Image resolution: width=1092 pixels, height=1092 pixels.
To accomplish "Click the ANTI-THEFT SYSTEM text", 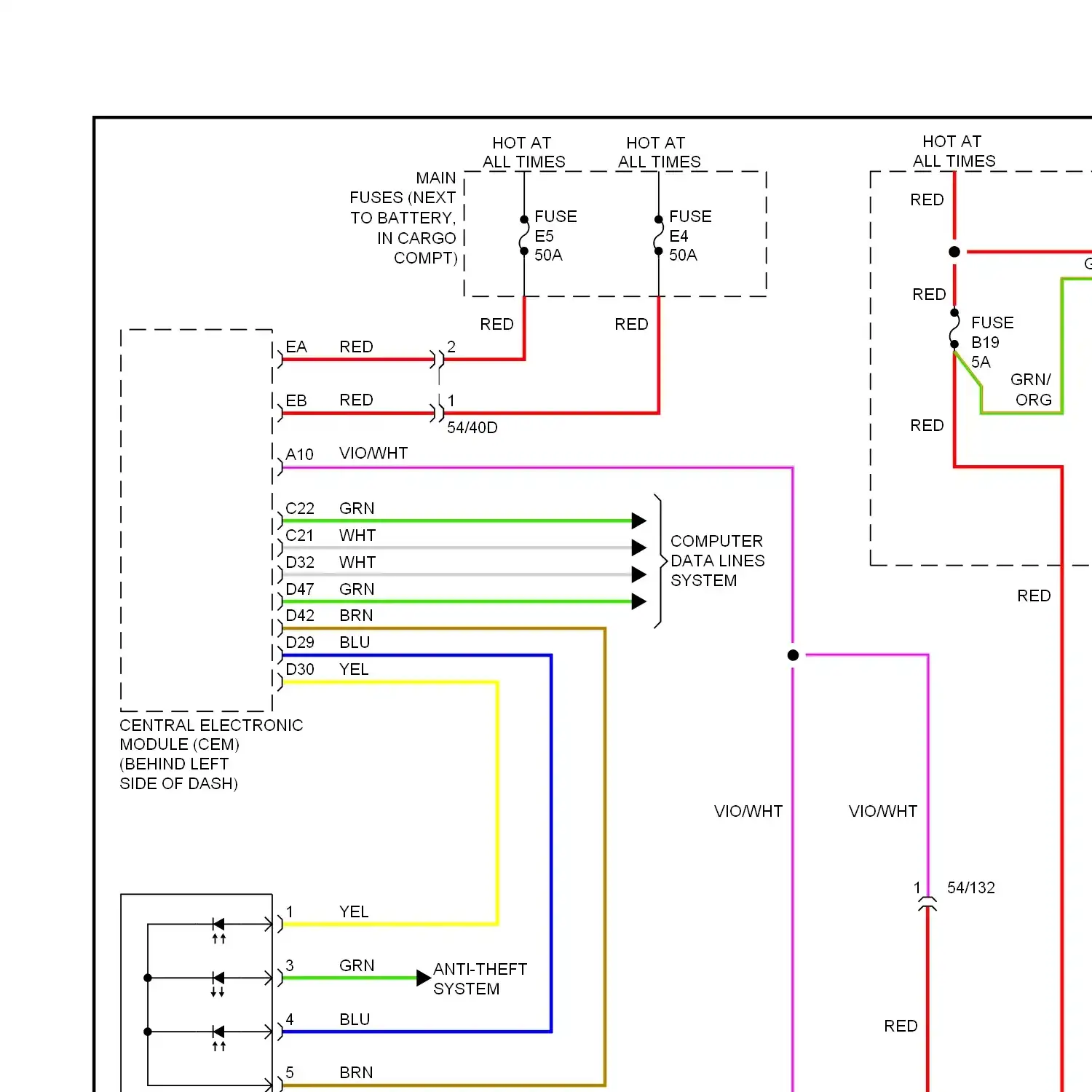I will [480, 979].
